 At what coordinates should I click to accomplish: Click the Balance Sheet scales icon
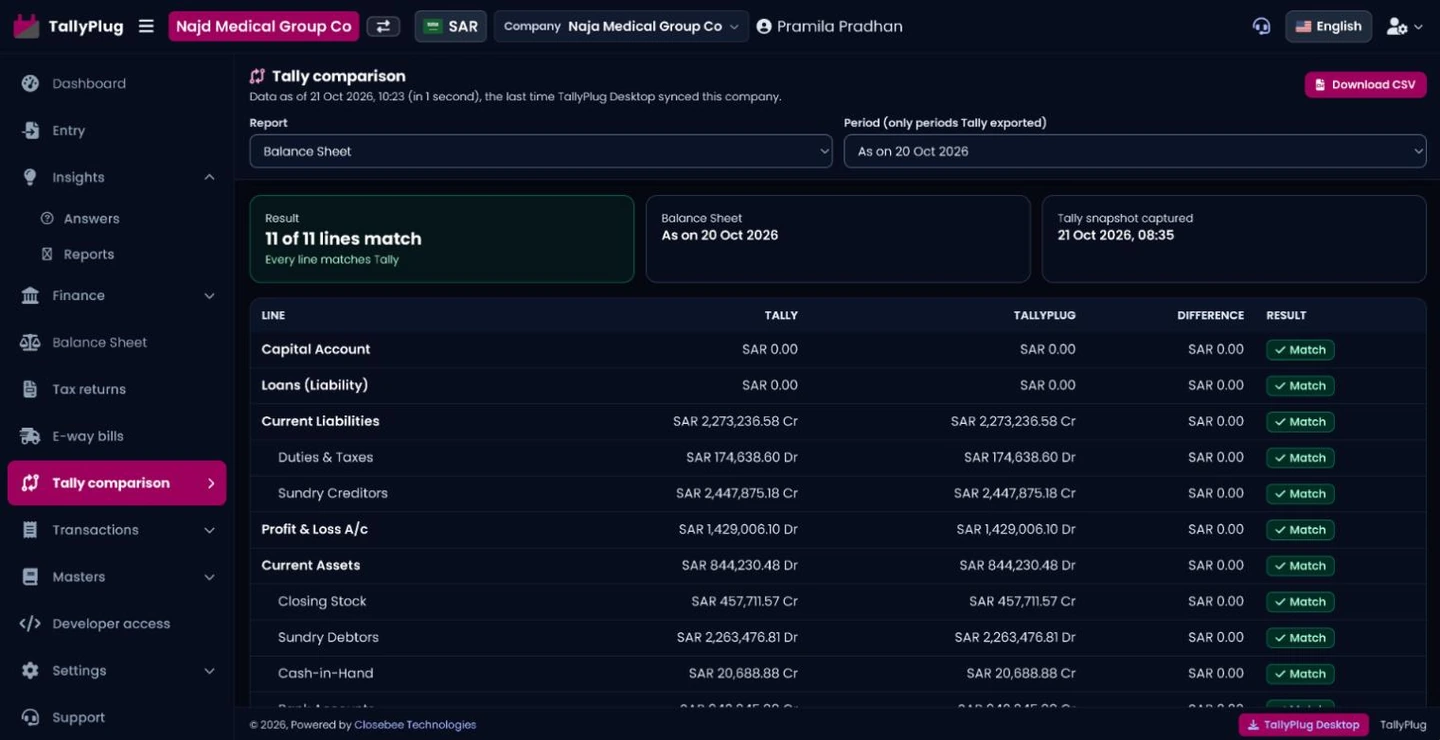pos(30,342)
